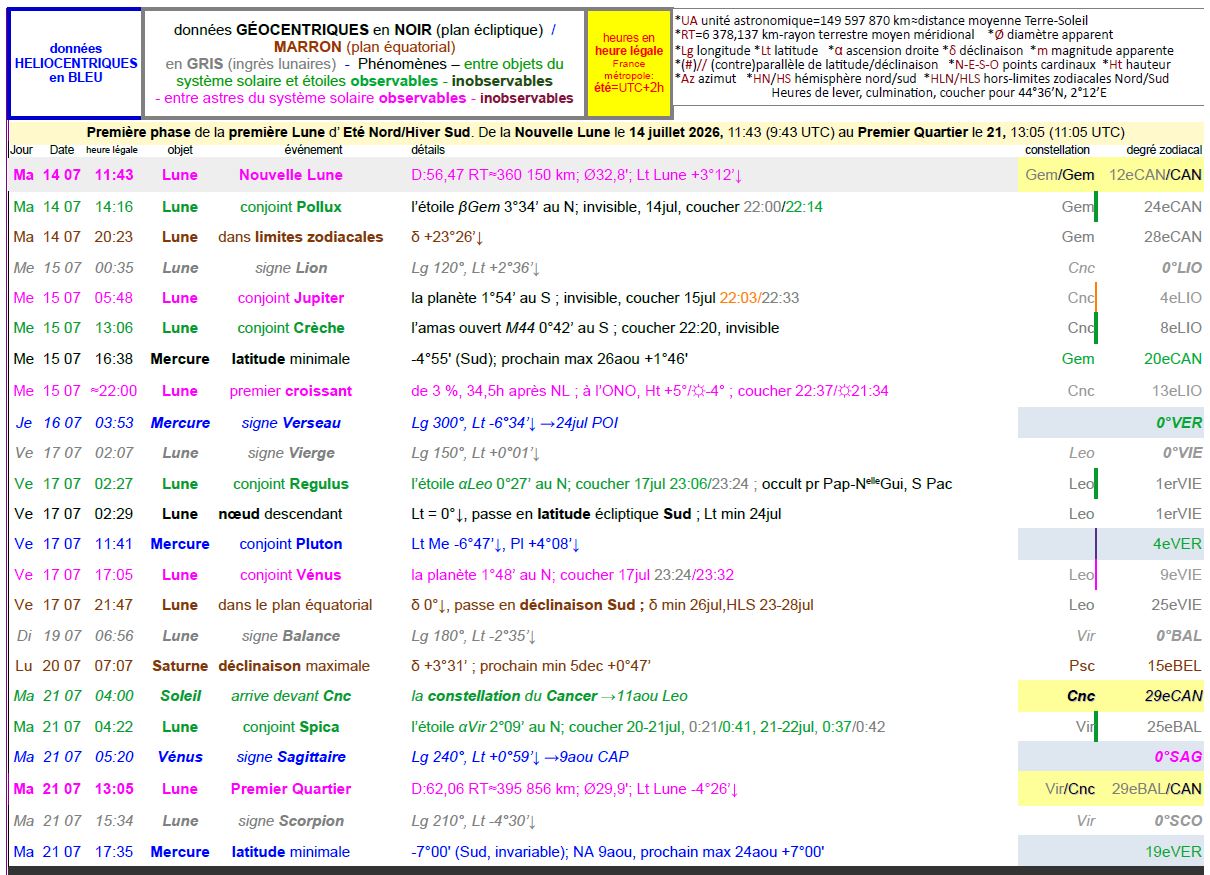The image size is (1210, 875).
Task: Click 'dans le plan équatorial' event
Action: tap(295, 605)
